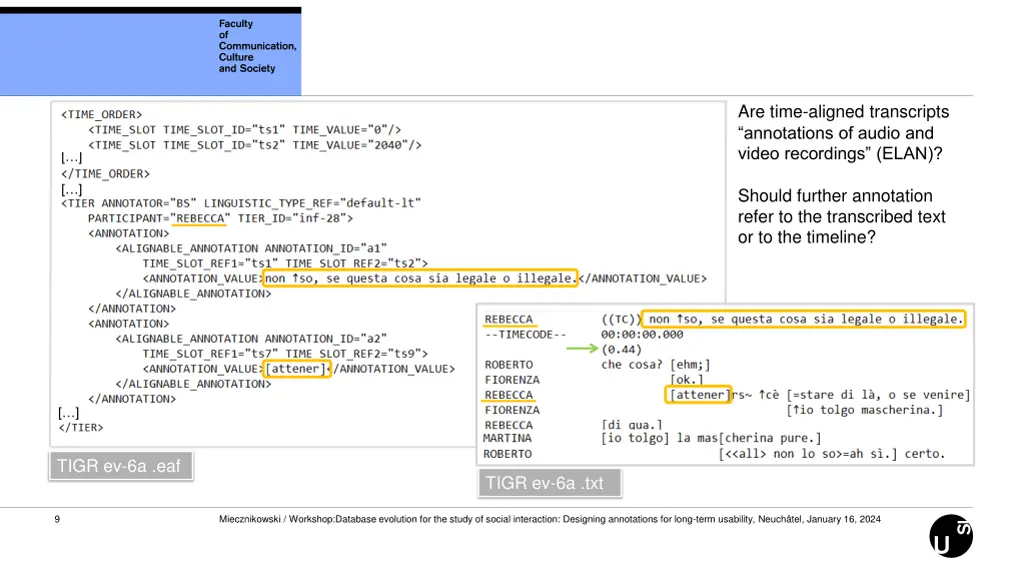Select the ALIGNABLE_ANNOTATION line with ANNOTATION_ID="a1"
Image resolution: width=1024 pixels, height=576 pixels.
(251, 248)
